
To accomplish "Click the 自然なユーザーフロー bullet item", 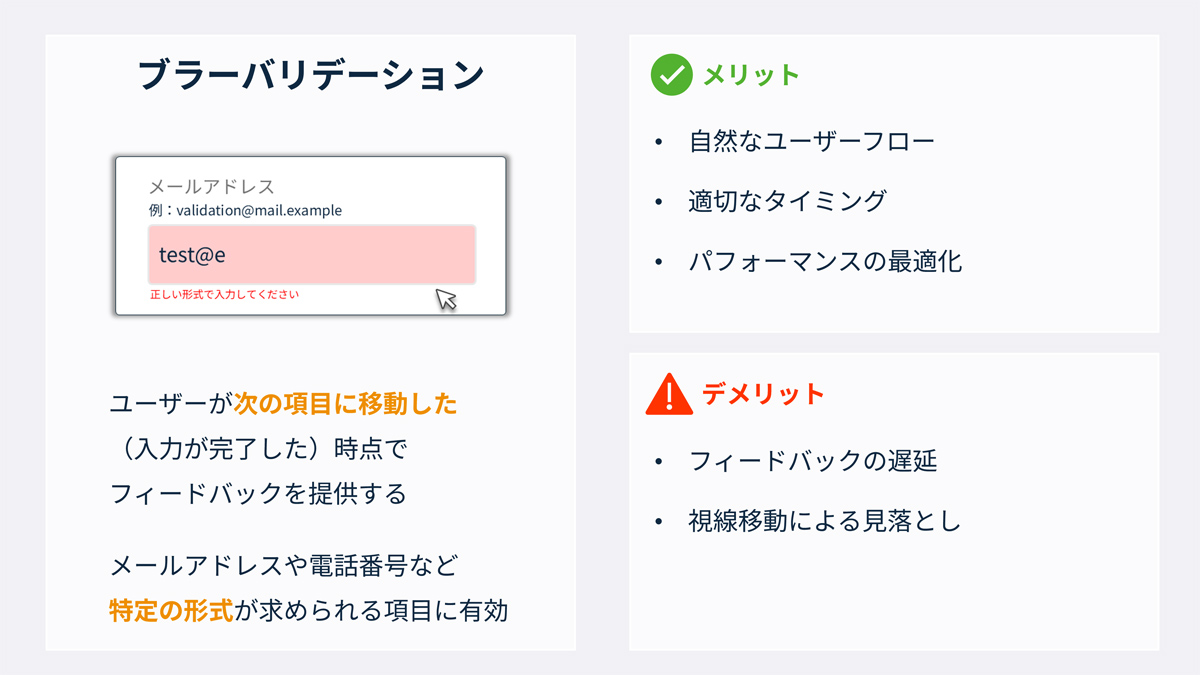I will [x=811, y=141].
